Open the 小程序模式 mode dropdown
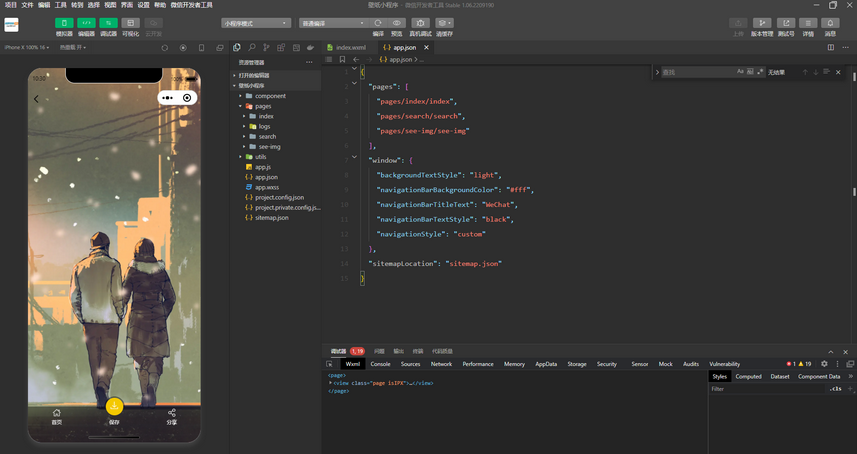The height and width of the screenshot is (454, 857). tap(255, 23)
